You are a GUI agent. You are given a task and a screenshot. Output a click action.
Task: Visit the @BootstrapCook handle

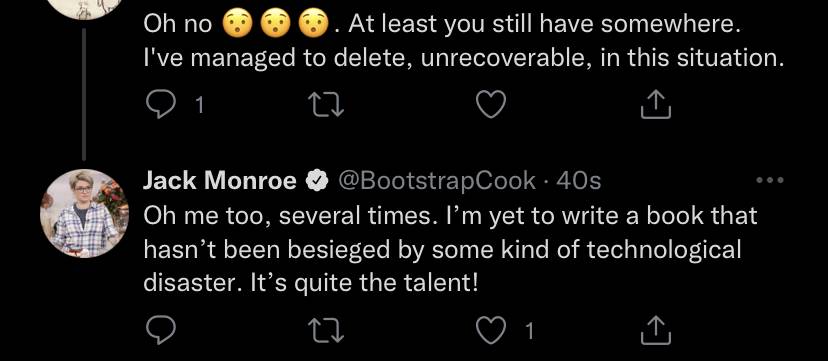coord(437,181)
